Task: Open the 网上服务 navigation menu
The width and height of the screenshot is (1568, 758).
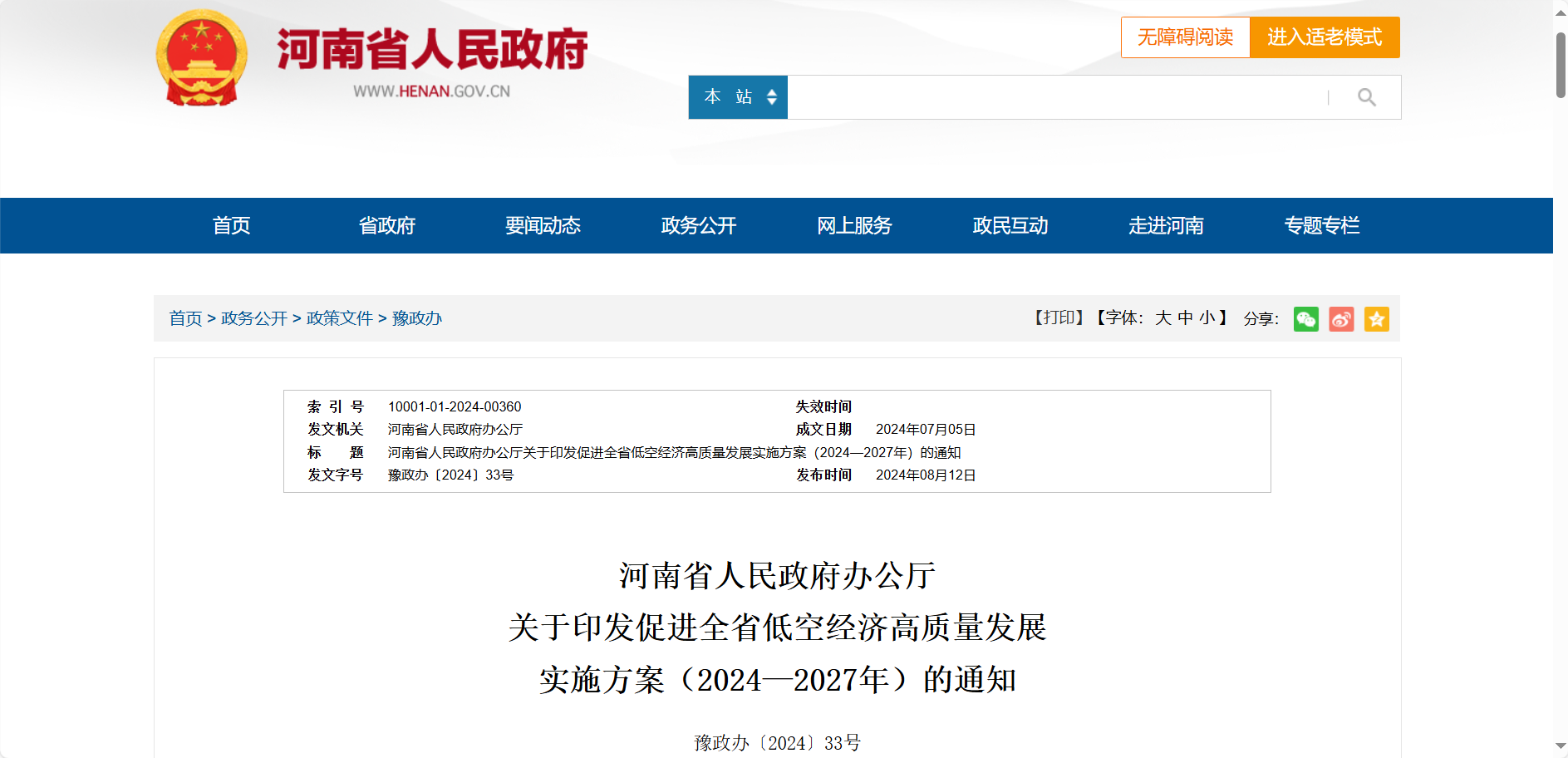Action: (x=853, y=225)
